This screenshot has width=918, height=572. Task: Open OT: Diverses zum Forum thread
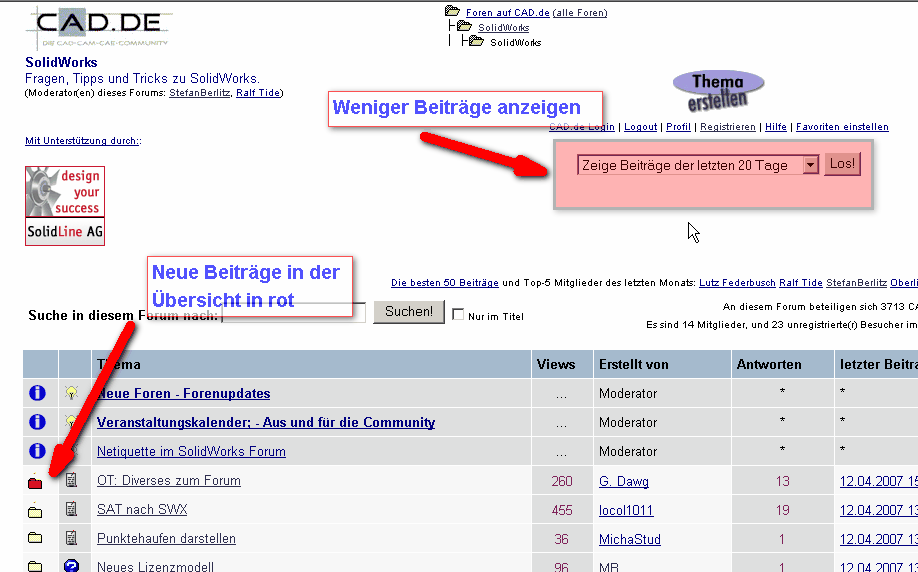[169, 481]
